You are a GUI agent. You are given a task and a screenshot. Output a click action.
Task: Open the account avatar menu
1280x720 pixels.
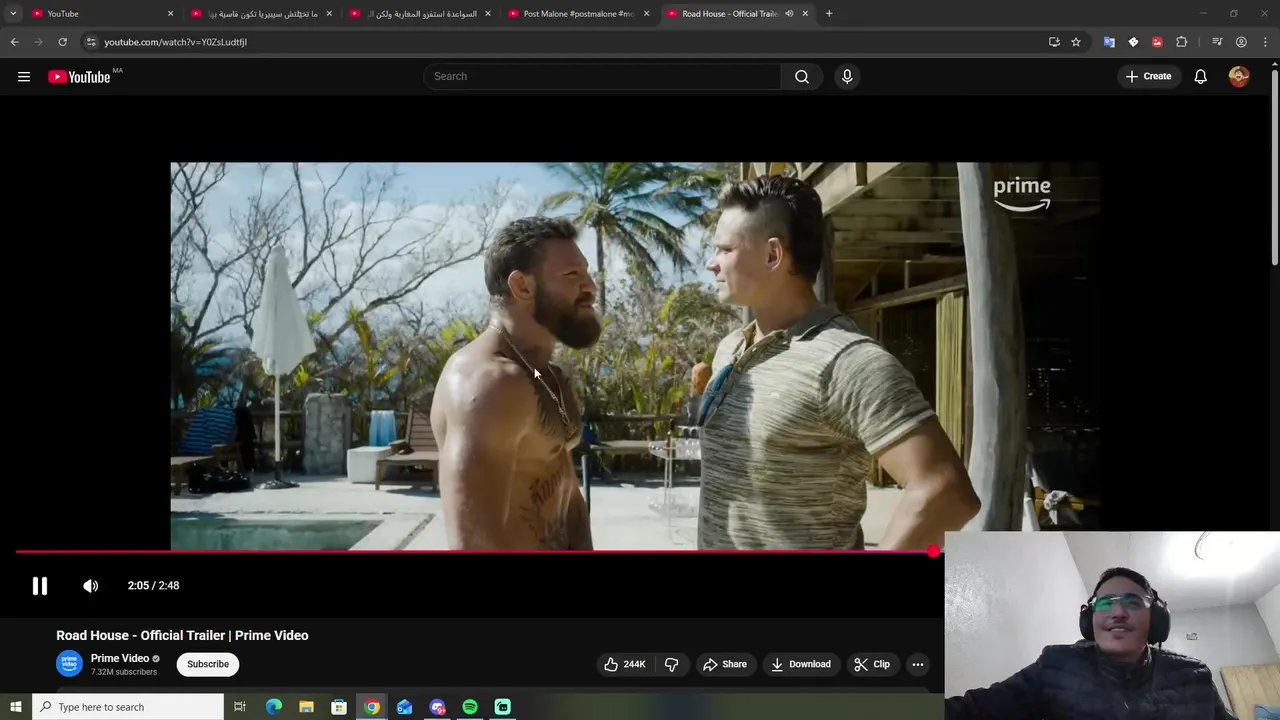(x=1239, y=77)
